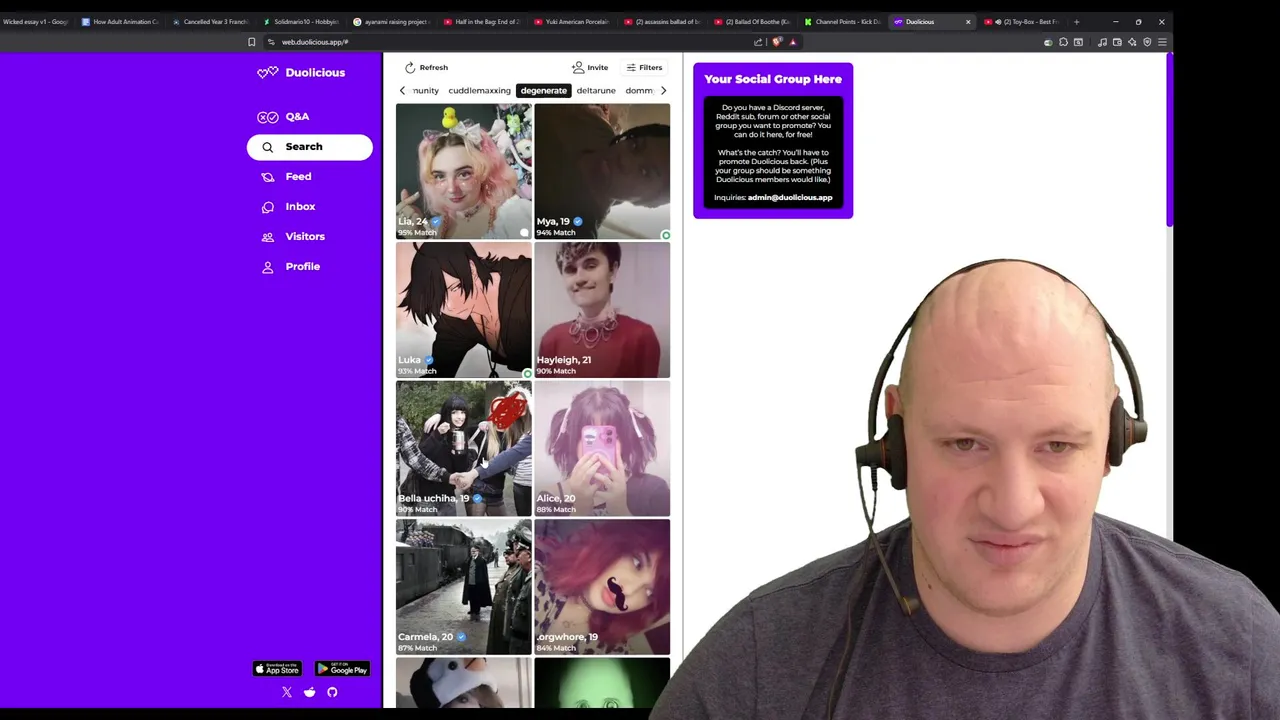Viewport: 1280px width, 720px height.
Task: Click the Duolicious heart logo icon
Action: (x=267, y=73)
